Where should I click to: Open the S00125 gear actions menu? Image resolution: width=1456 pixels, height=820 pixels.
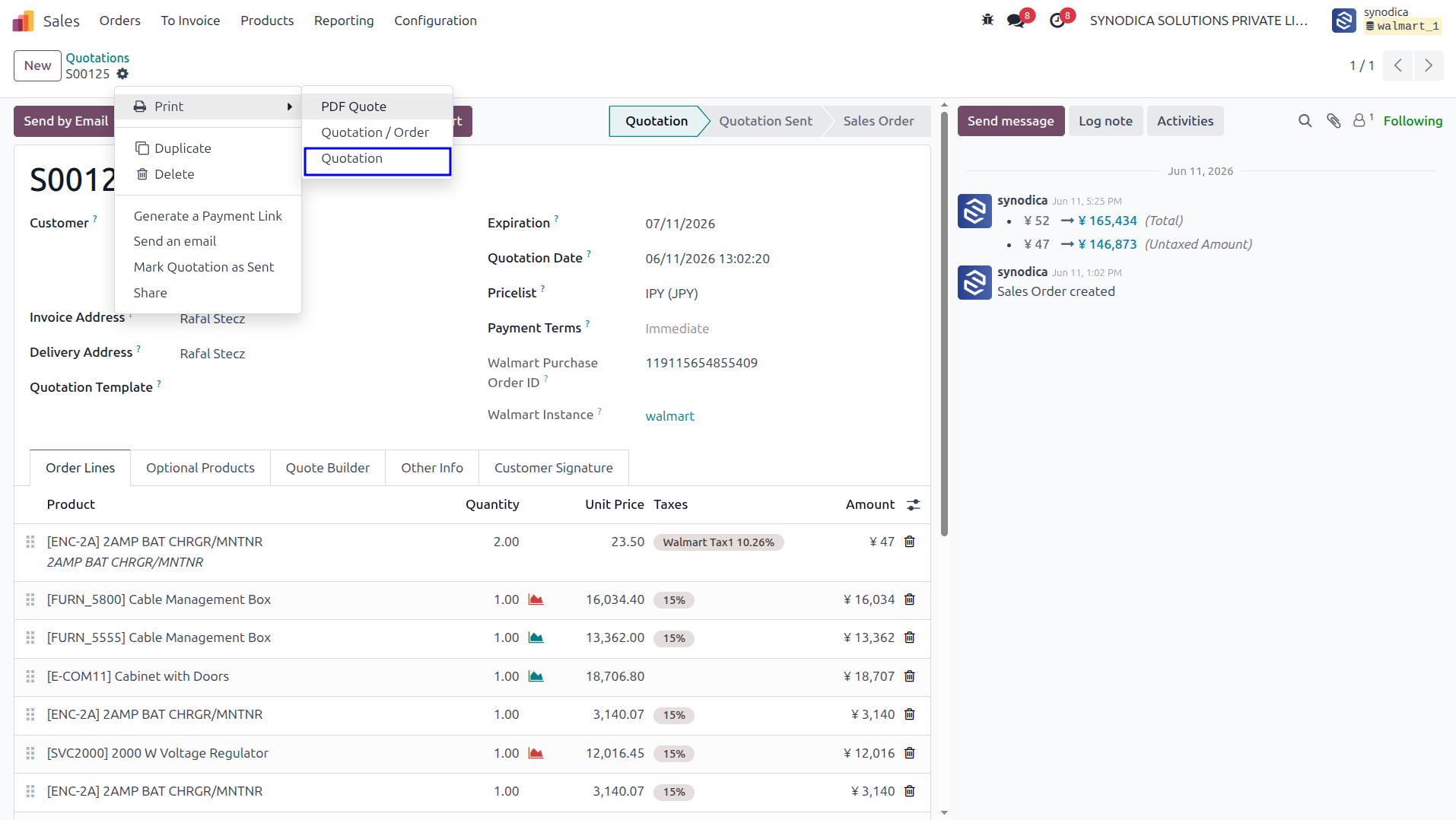tap(122, 74)
